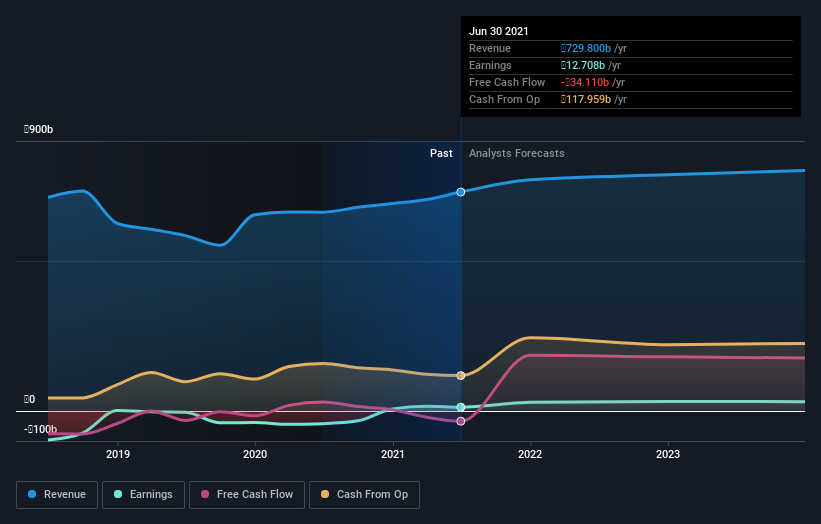Click the 2022 x-axis label
The width and height of the screenshot is (821, 524).
[x=530, y=454]
